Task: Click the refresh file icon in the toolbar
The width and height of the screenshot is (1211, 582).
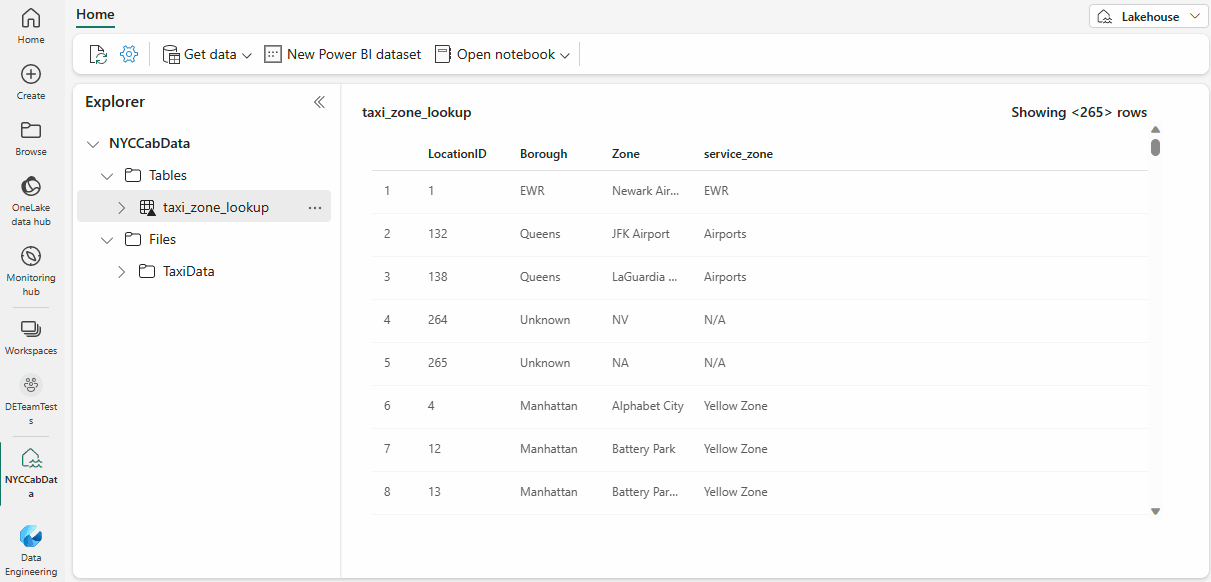Action: pyautogui.click(x=97, y=53)
